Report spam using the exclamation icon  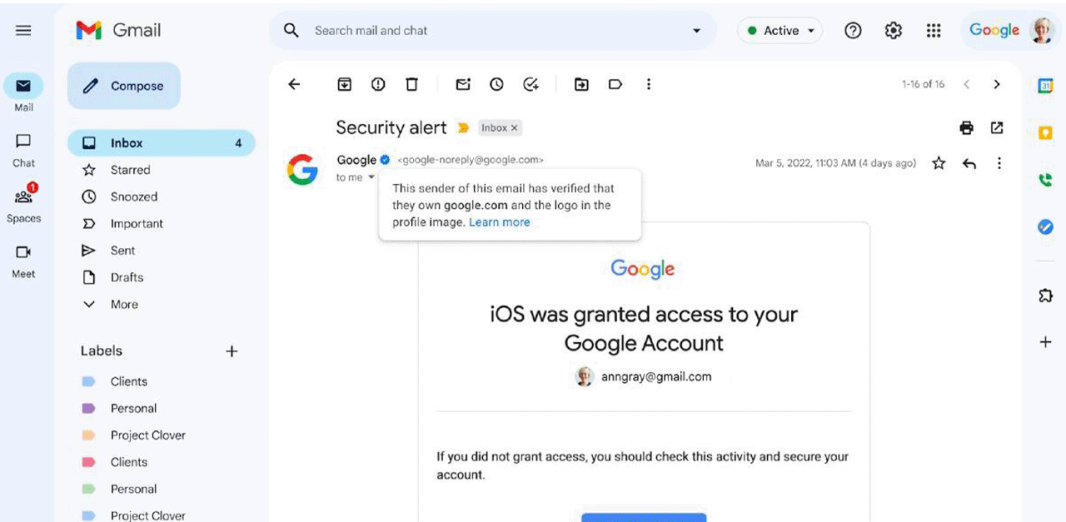(378, 84)
